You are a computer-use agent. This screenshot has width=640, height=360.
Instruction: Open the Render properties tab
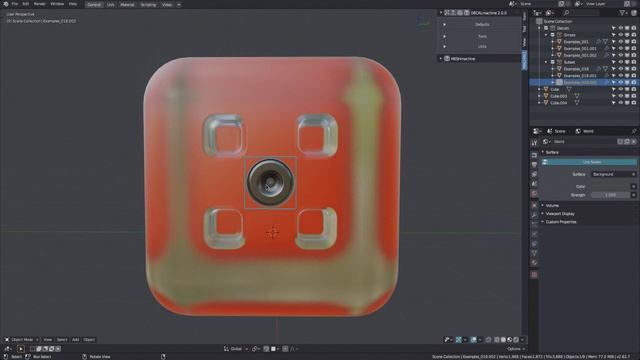coord(534,156)
